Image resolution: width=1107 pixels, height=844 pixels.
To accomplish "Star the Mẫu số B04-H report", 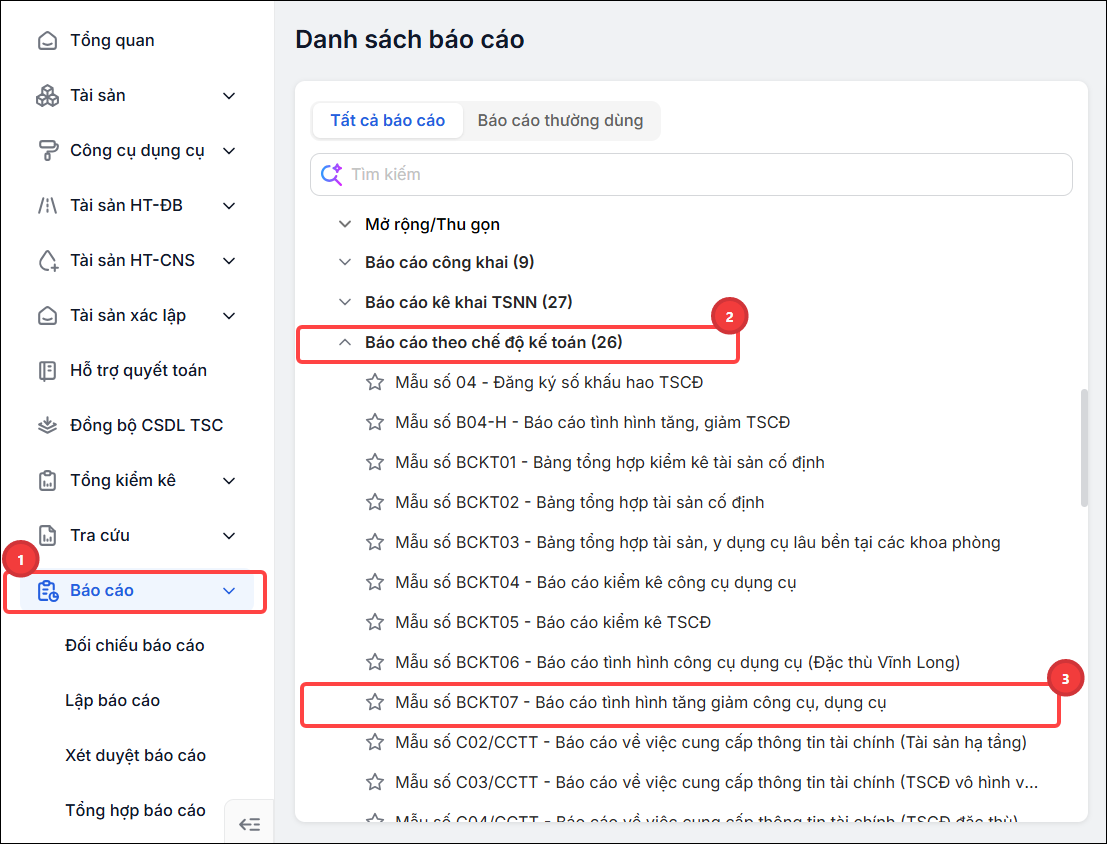I will (375, 422).
